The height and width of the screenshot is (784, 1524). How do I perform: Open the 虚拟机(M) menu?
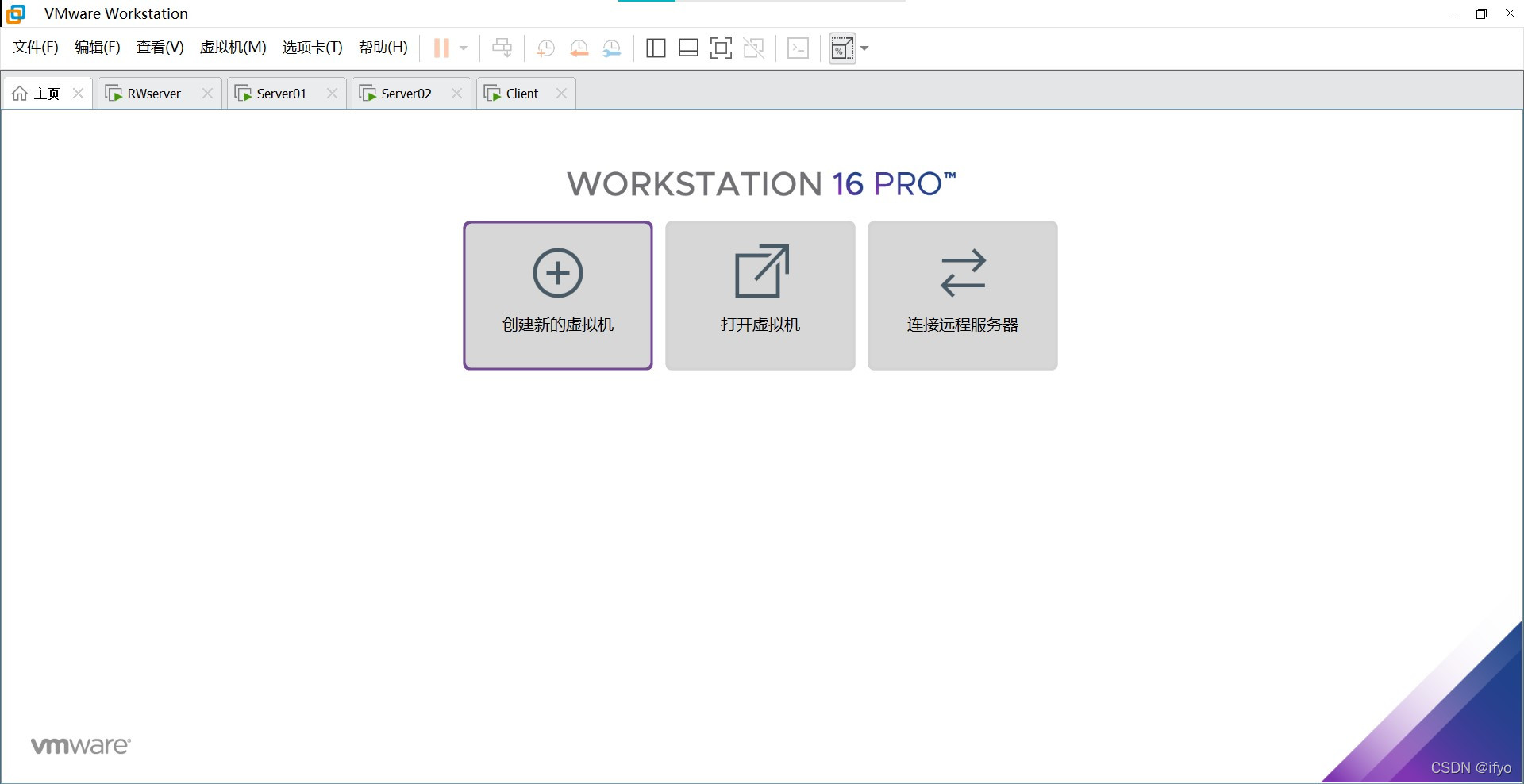coord(233,48)
